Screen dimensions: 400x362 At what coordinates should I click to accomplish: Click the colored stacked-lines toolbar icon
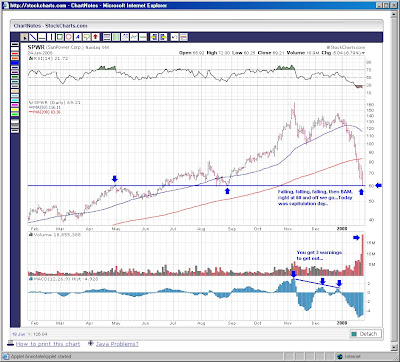[184, 37]
